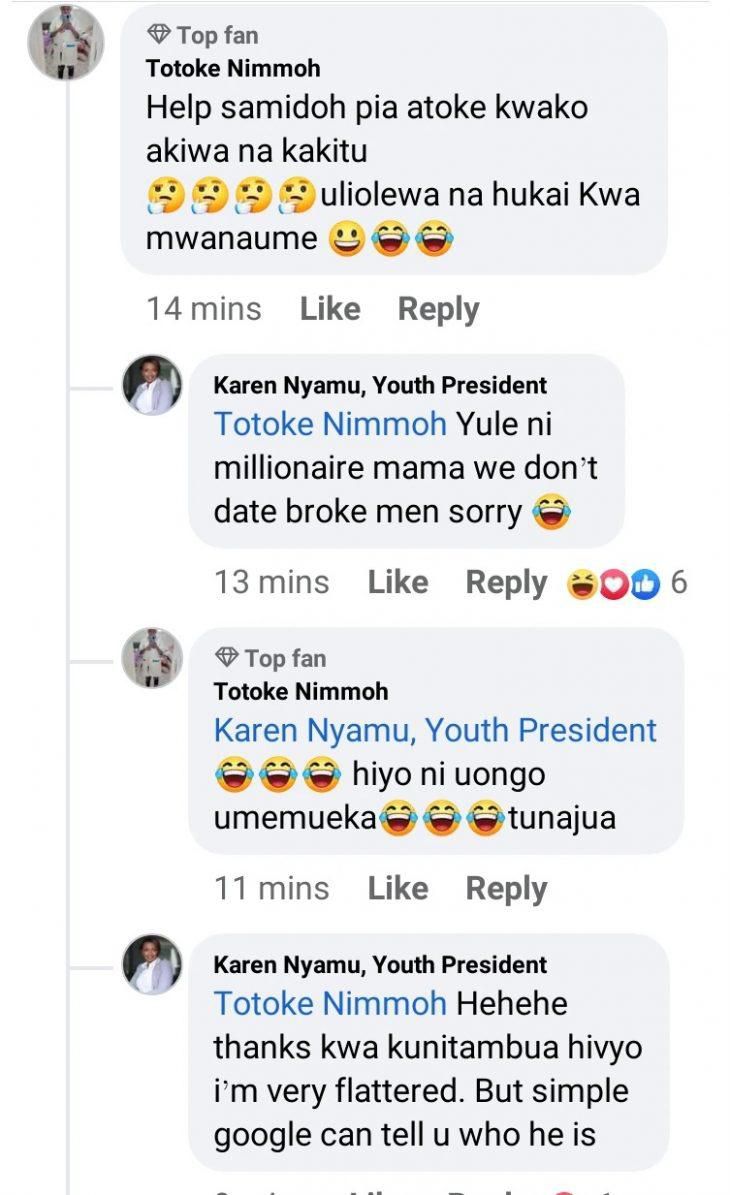This screenshot has width=730, height=1195.
Task: Tap Karen Nyamu, Youth President blue mention
Action: coord(435,730)
